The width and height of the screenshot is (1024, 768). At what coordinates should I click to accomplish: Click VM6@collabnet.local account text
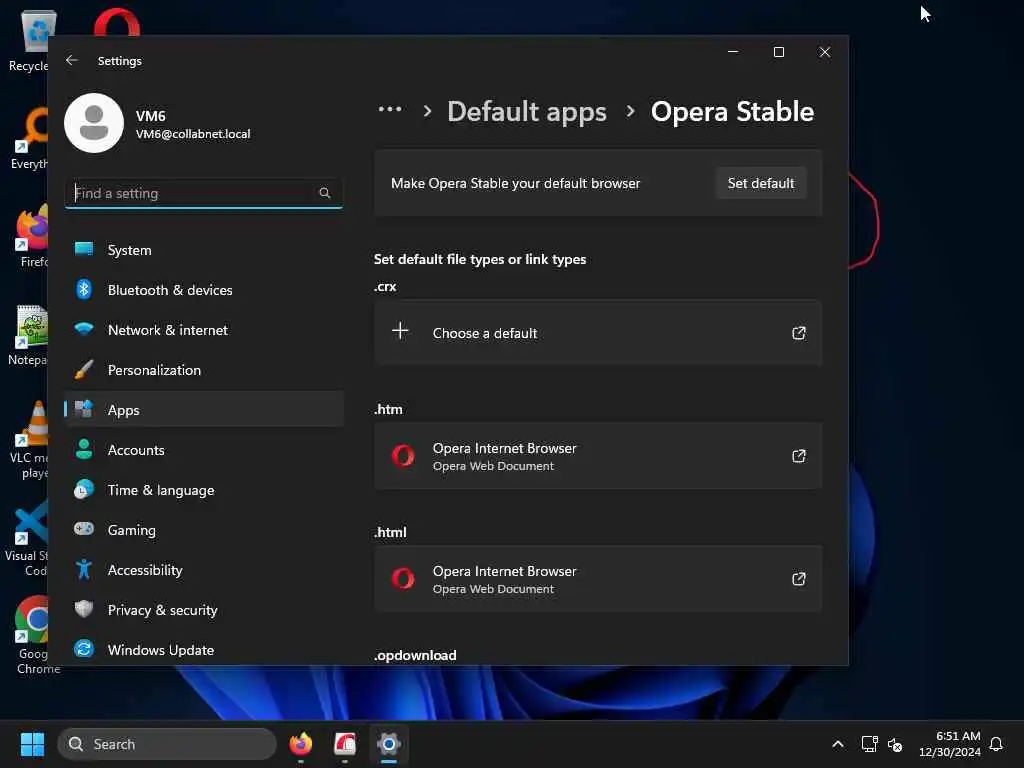point(193,134)
